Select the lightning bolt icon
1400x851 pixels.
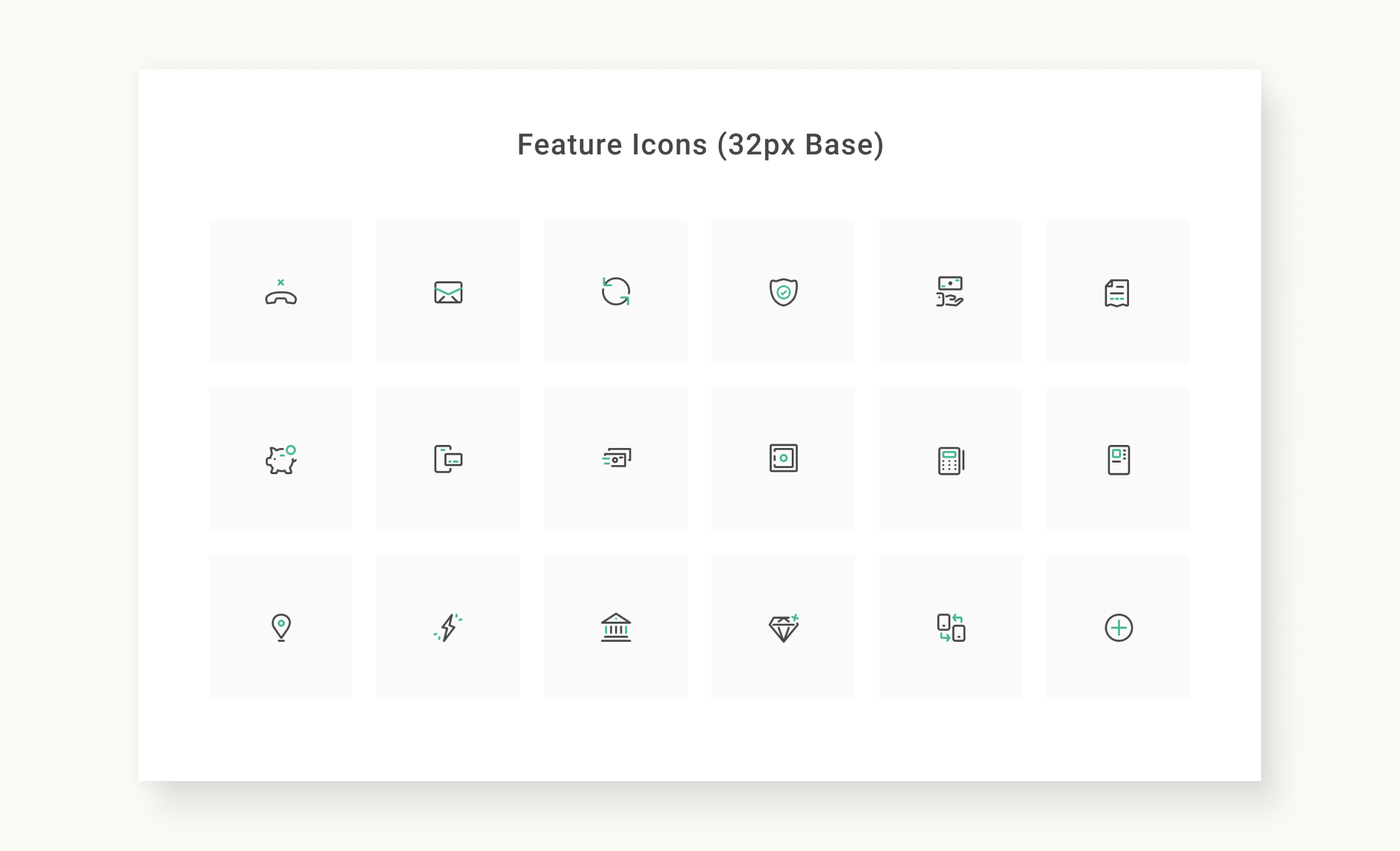[448, 627]
